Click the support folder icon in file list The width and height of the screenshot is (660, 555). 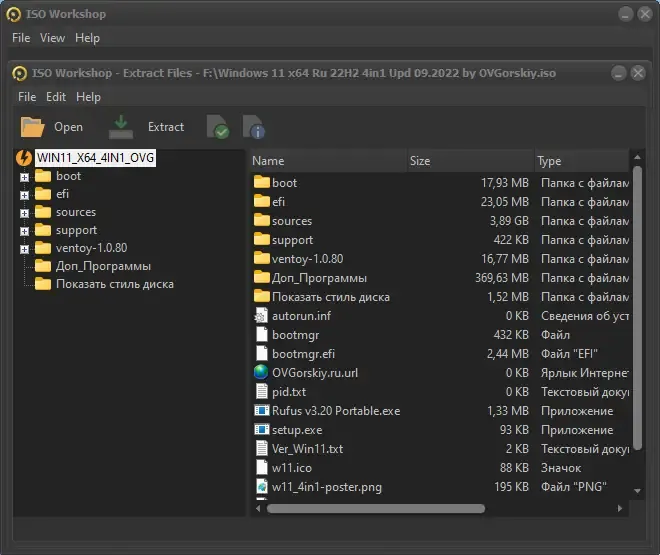(261, 239)
